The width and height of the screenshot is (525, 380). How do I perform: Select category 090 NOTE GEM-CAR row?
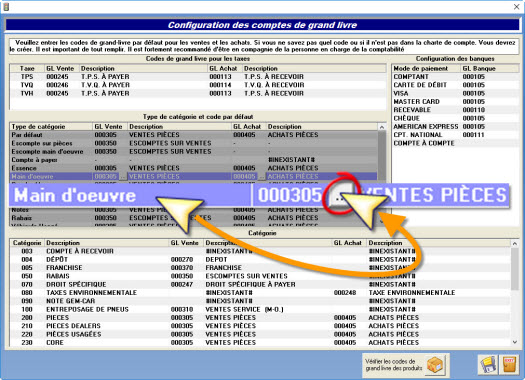tap(260, 301)
